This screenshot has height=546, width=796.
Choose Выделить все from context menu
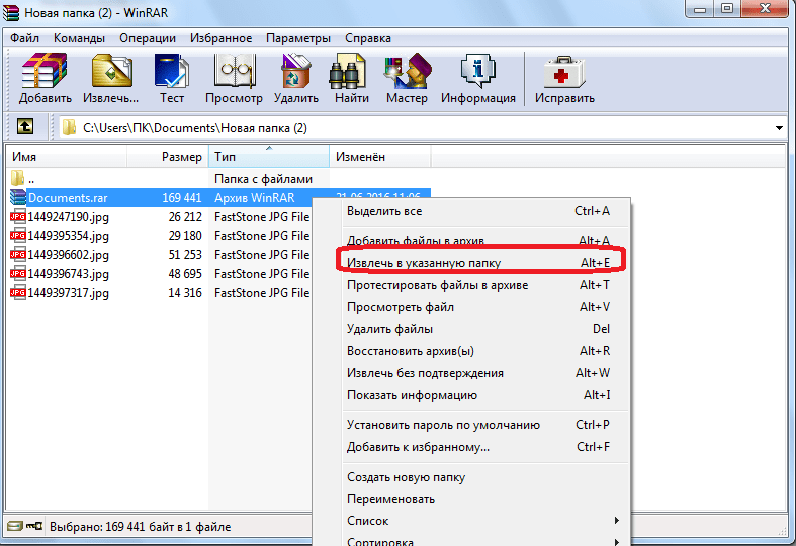click(x=479, y=211)
